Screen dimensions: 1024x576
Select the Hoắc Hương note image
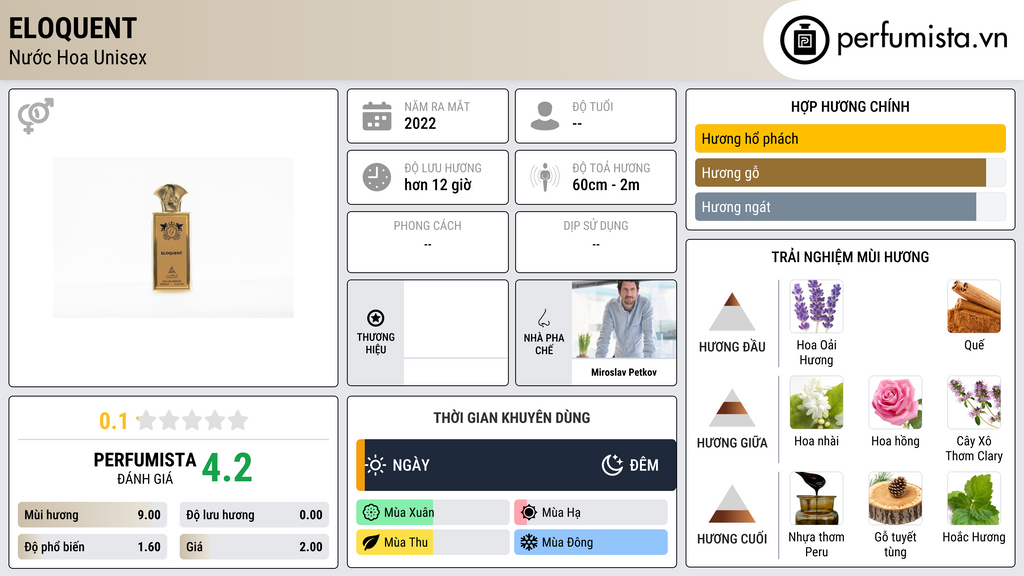(974, 498)
